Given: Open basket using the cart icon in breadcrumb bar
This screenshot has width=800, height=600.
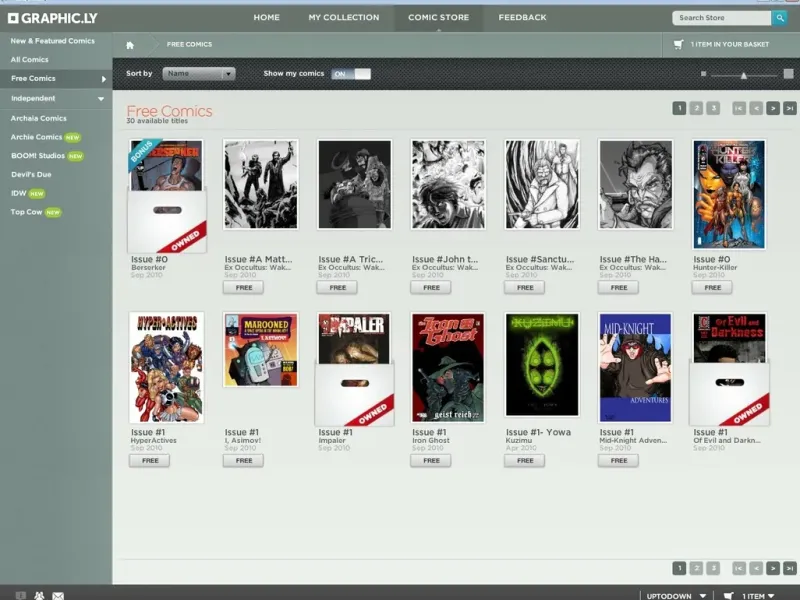Looking at the screenshot, I should pyautogui.click(x=679, y=44).
